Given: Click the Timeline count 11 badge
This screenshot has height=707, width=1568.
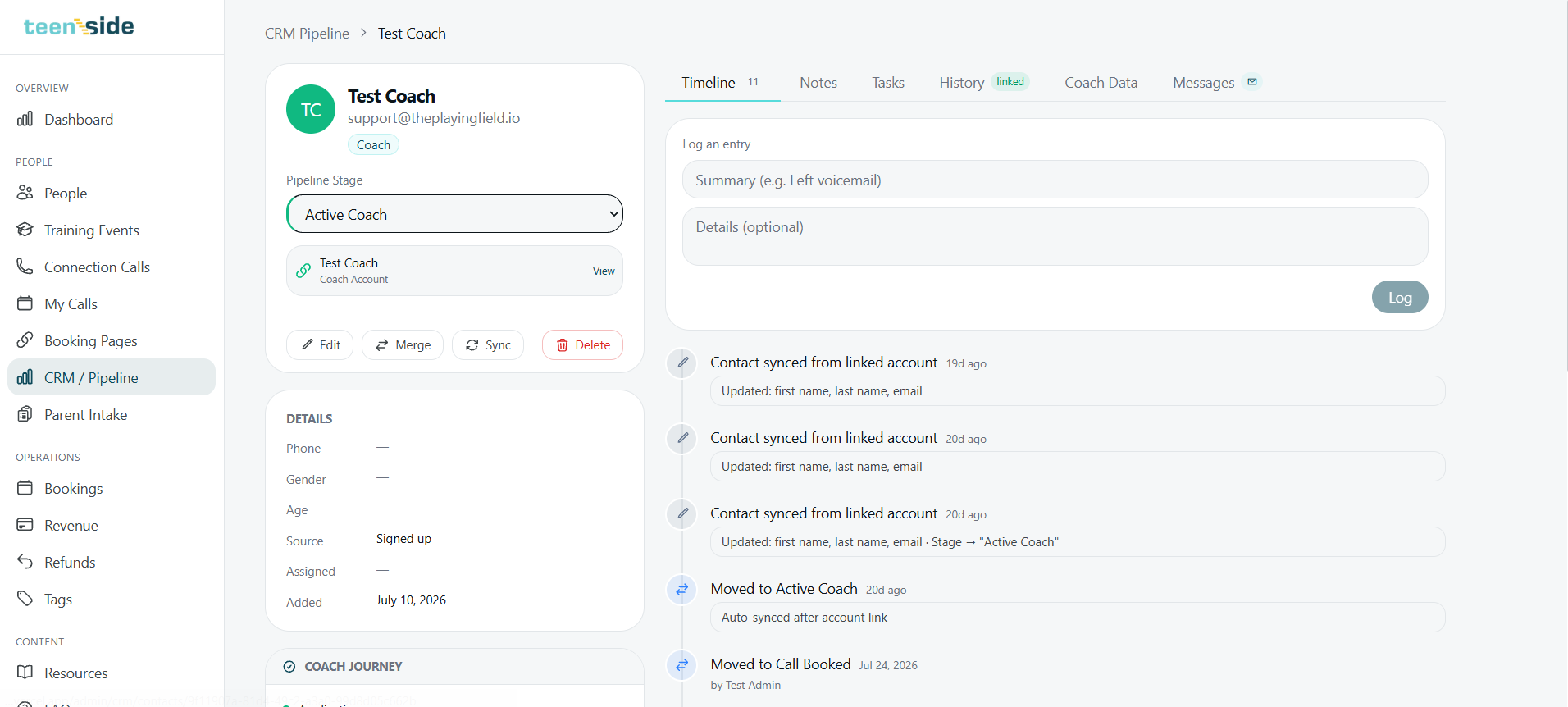Looking at the screenshot, I should pyautogui.click(x=753, y=82).
